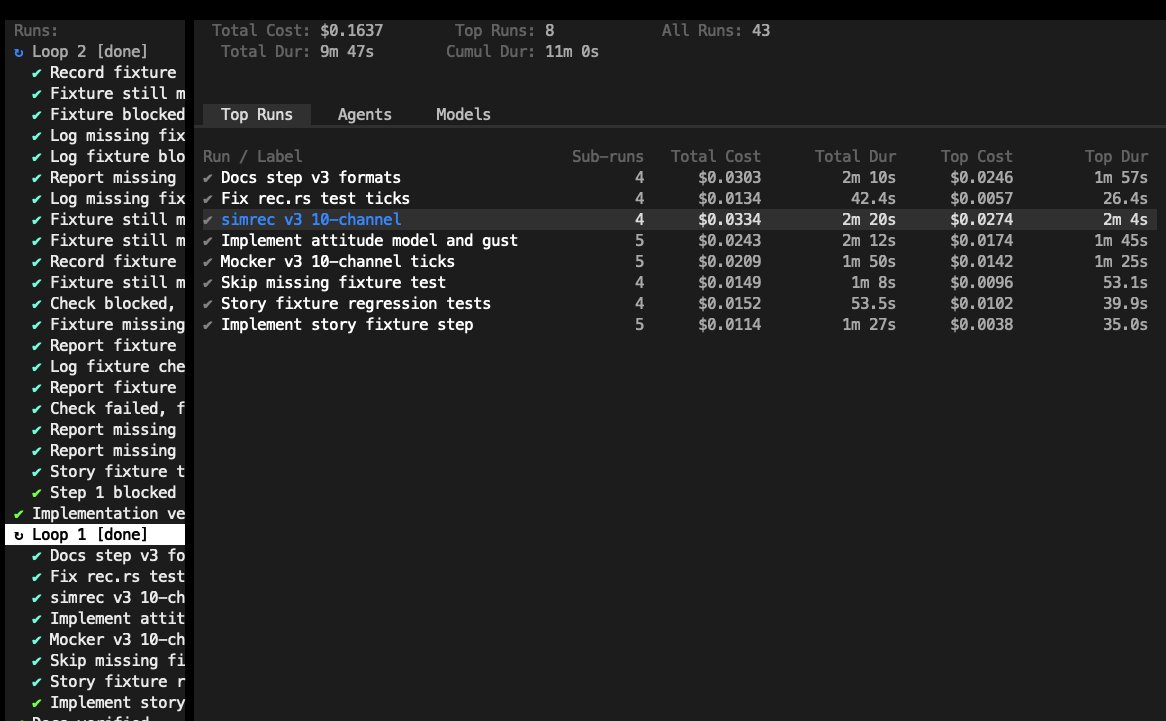This screenshot has width=1166, height=721.
Task: Select the Check blocked, sidebar item
Action: 112,303
